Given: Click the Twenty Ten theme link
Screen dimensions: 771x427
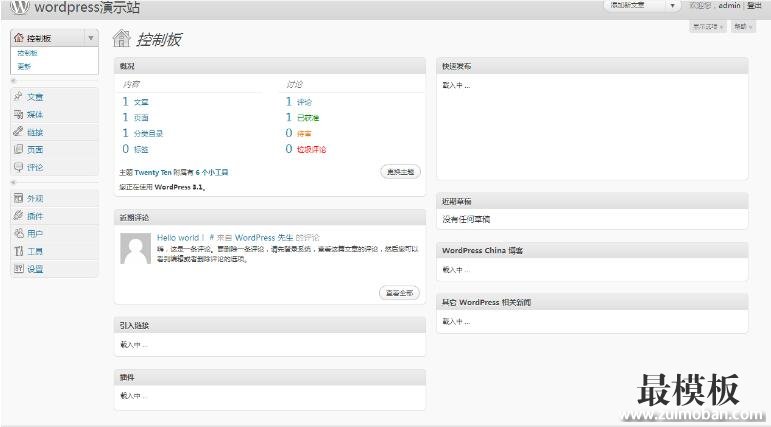Looking at the screenshot, I should click(x=153, y=173).
